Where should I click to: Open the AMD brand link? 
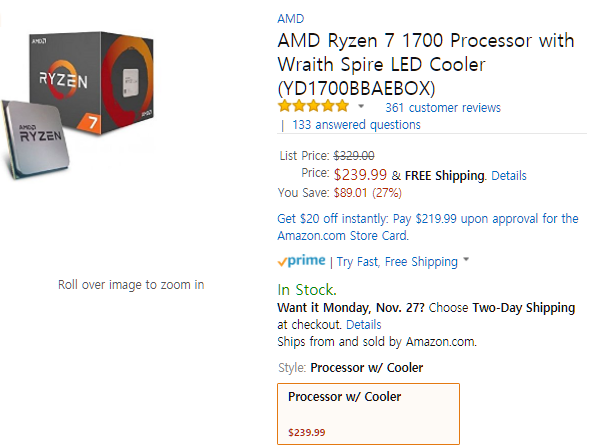pos(291,19)
